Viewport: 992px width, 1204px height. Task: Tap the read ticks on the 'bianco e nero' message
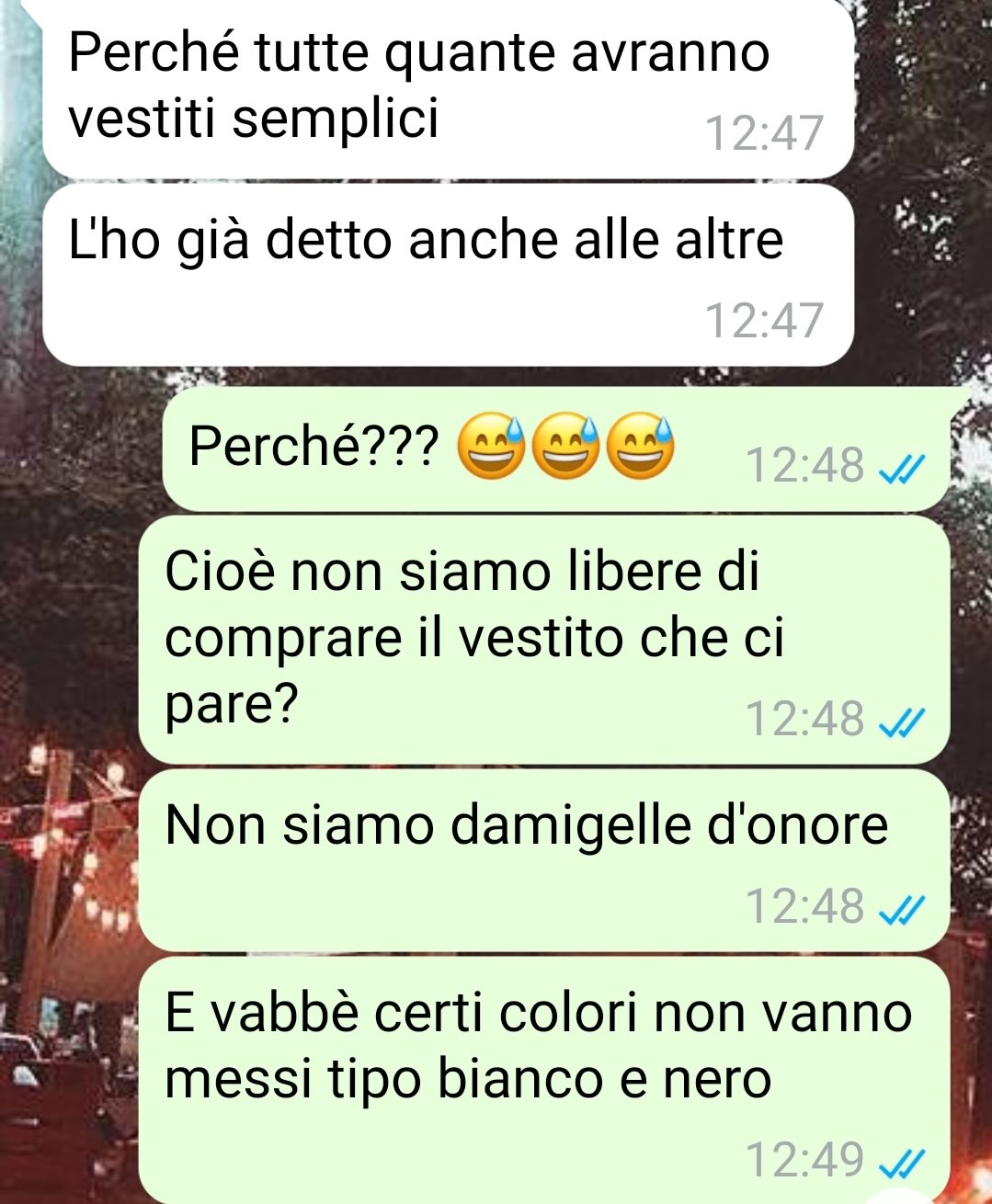(x=900, y=1164)
